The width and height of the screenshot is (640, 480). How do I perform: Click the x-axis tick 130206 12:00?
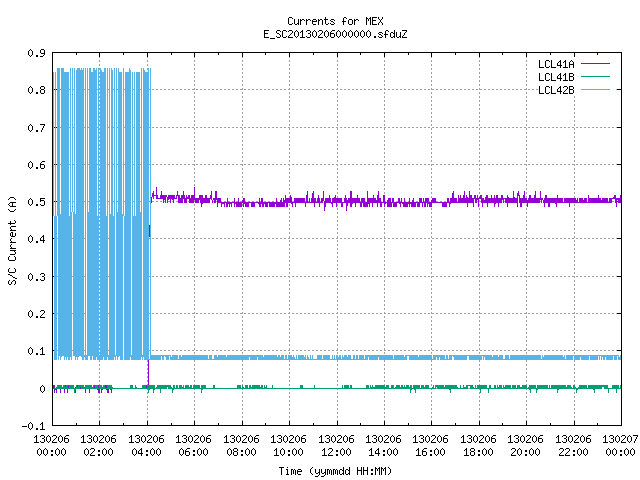(x=336, y=445)
